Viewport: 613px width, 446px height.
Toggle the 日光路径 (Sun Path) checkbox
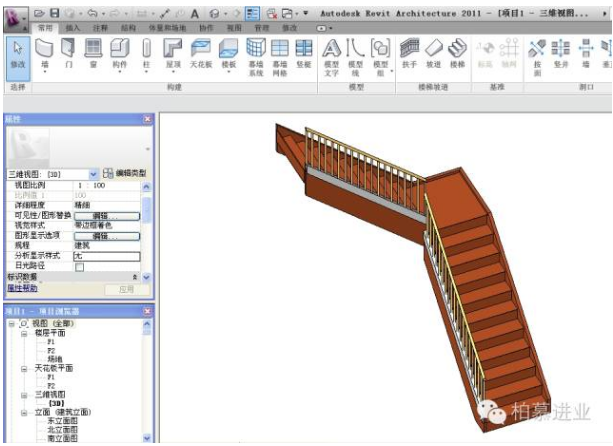79,267
